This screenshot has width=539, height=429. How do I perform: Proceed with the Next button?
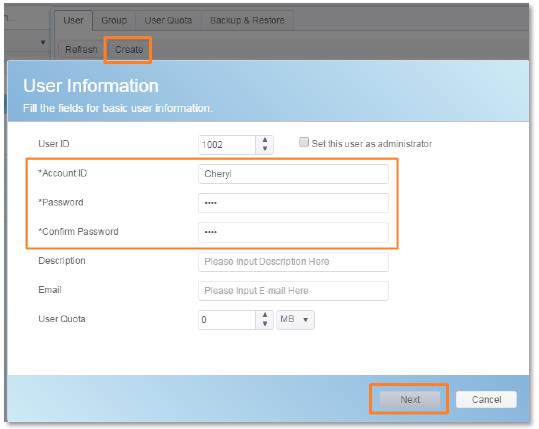(x=410, y=399)
